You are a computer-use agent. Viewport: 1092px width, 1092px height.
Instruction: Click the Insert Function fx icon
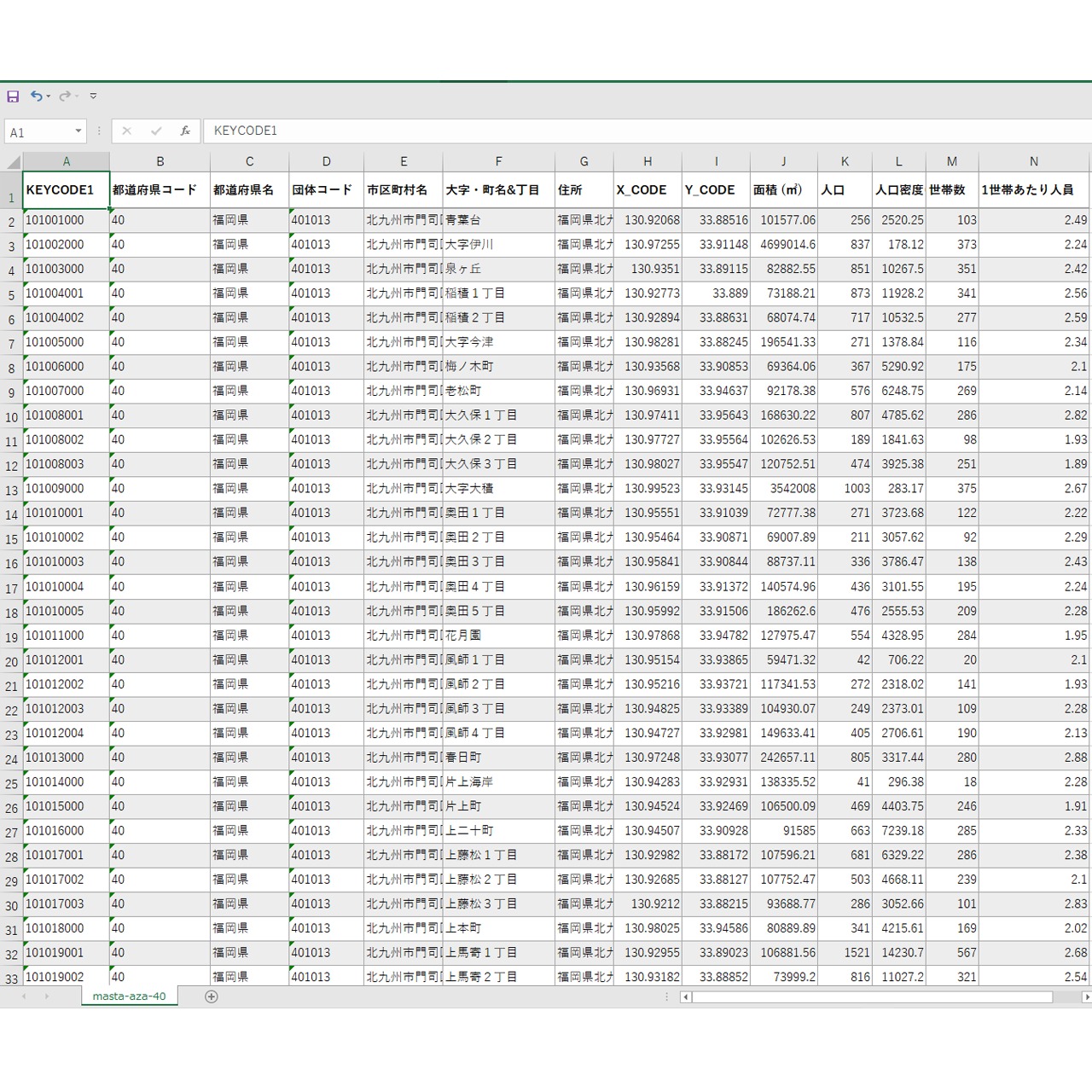pyautogui.click(x=184, y=131)
